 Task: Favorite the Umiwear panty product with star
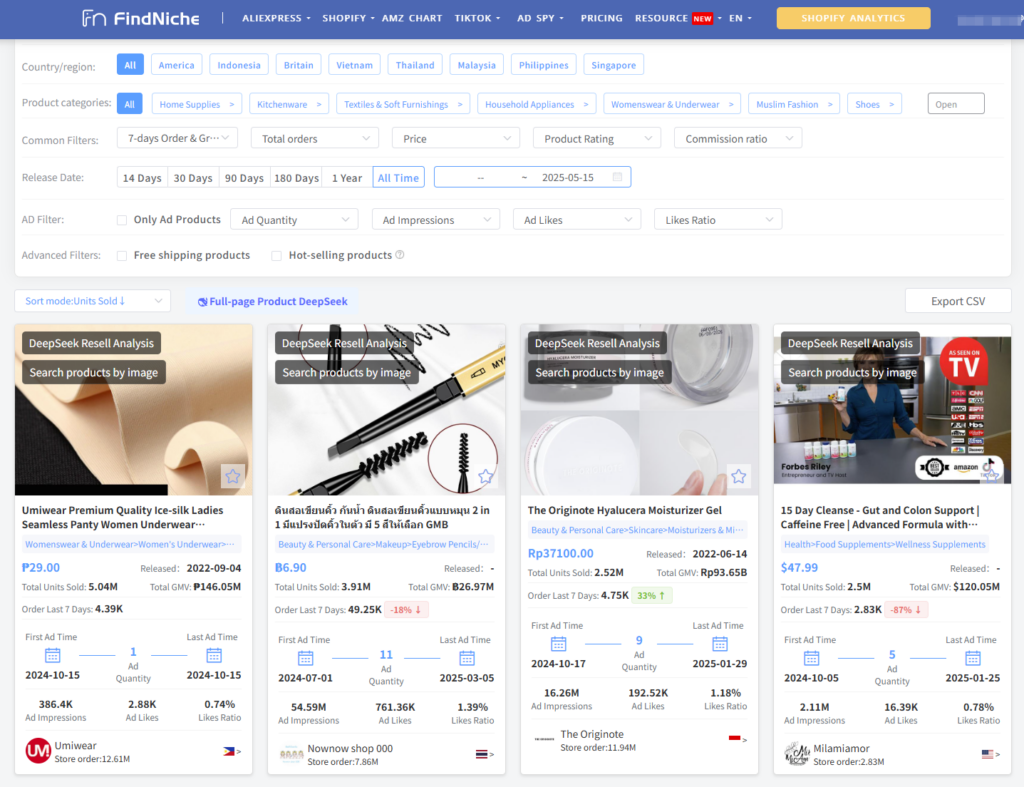pos(232,476)
